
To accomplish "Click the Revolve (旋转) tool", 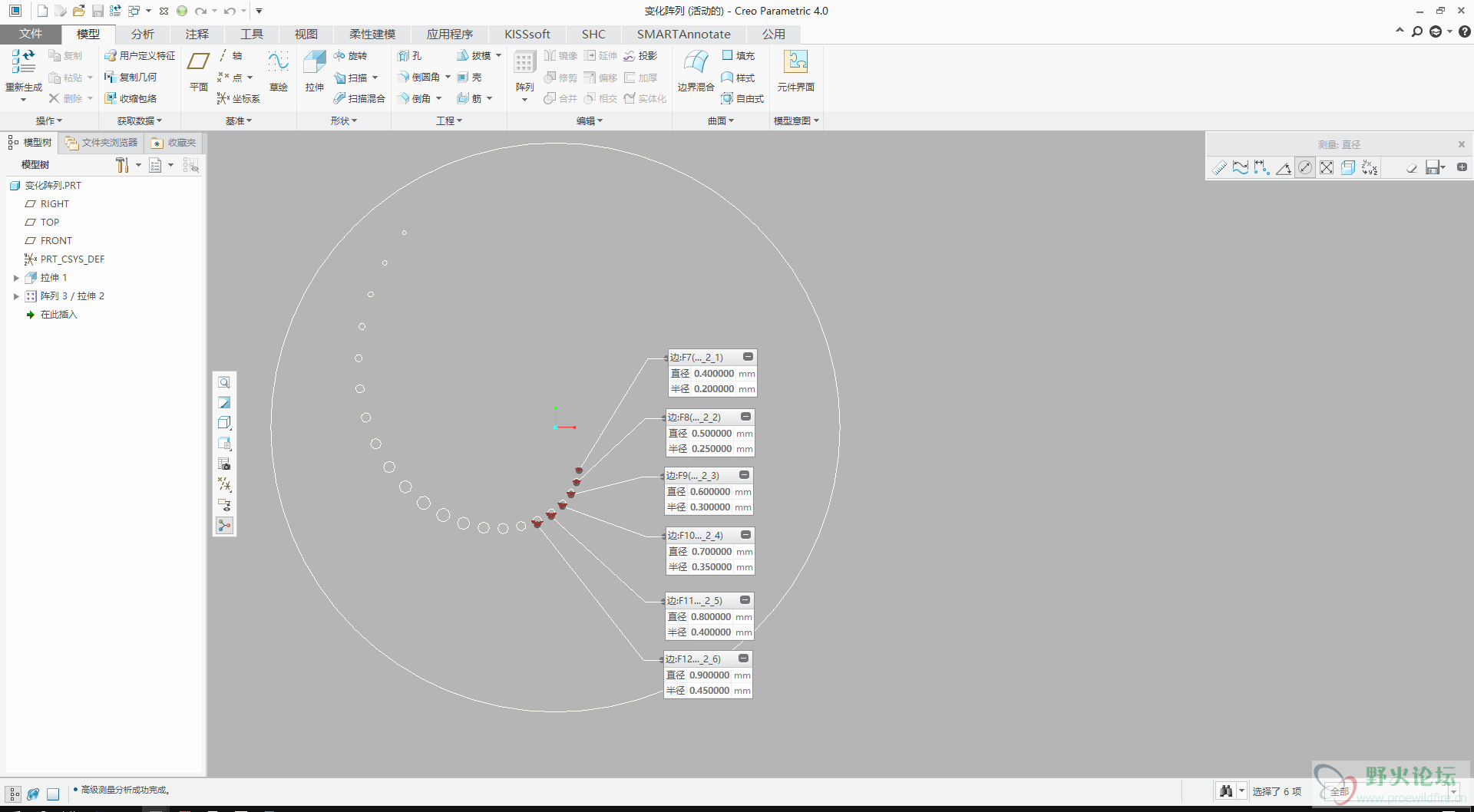I will [350, 56].
